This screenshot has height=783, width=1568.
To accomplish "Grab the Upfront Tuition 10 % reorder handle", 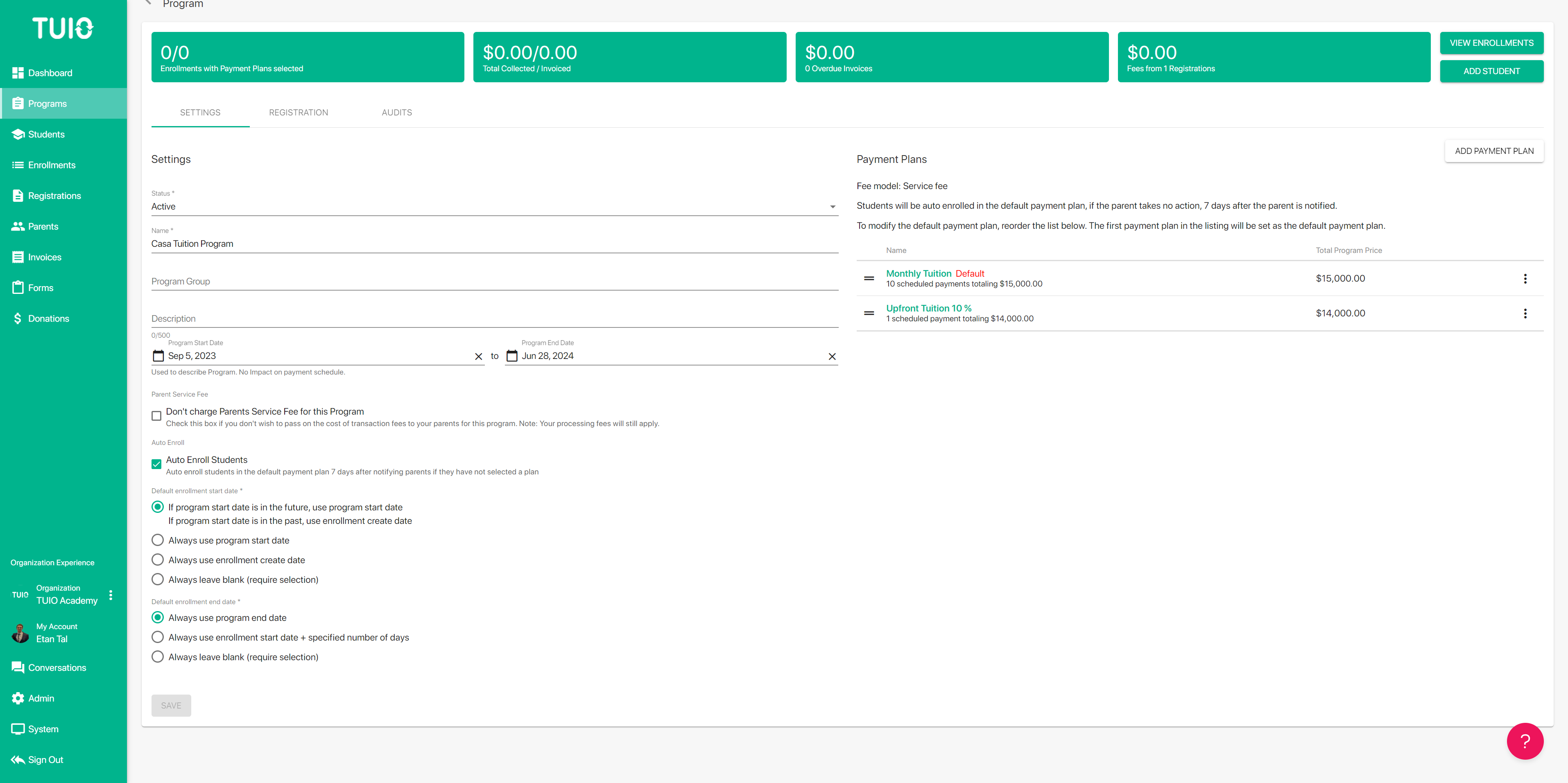I will (x=869, y=313).
